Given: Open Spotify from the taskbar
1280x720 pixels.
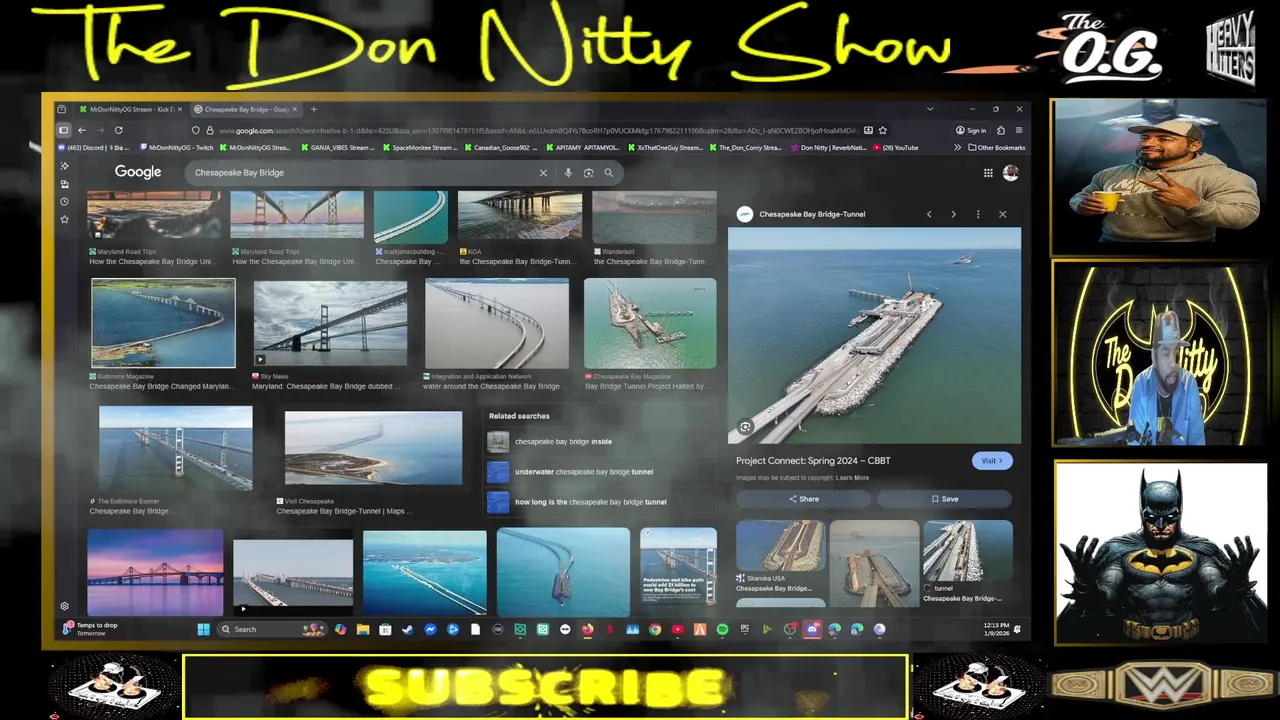Looking at the screenshot, I should [x=722, y=629].
